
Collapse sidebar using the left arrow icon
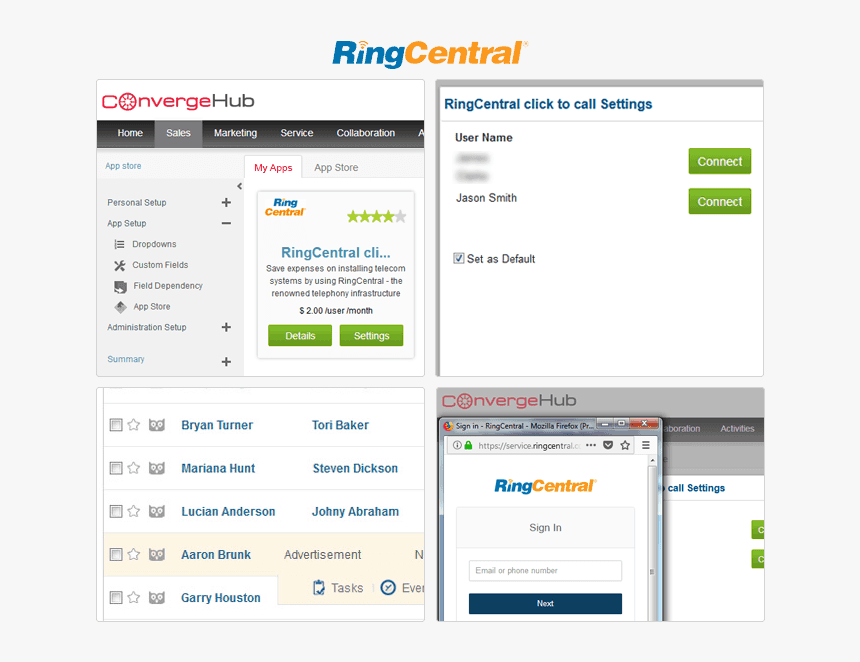[x=240, y=186]
